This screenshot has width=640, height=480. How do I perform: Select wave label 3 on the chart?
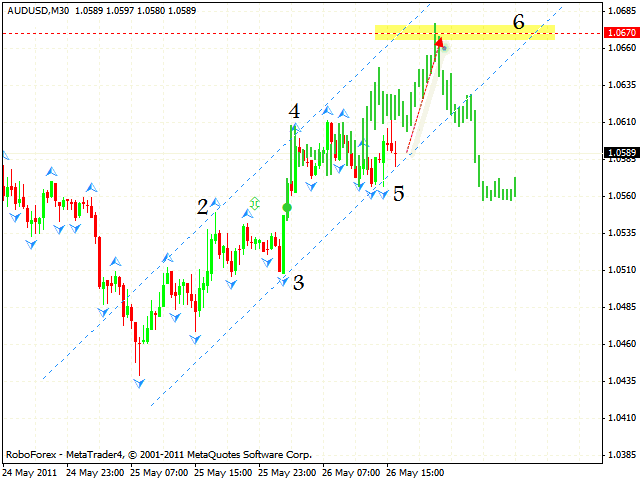click(298, 282)
